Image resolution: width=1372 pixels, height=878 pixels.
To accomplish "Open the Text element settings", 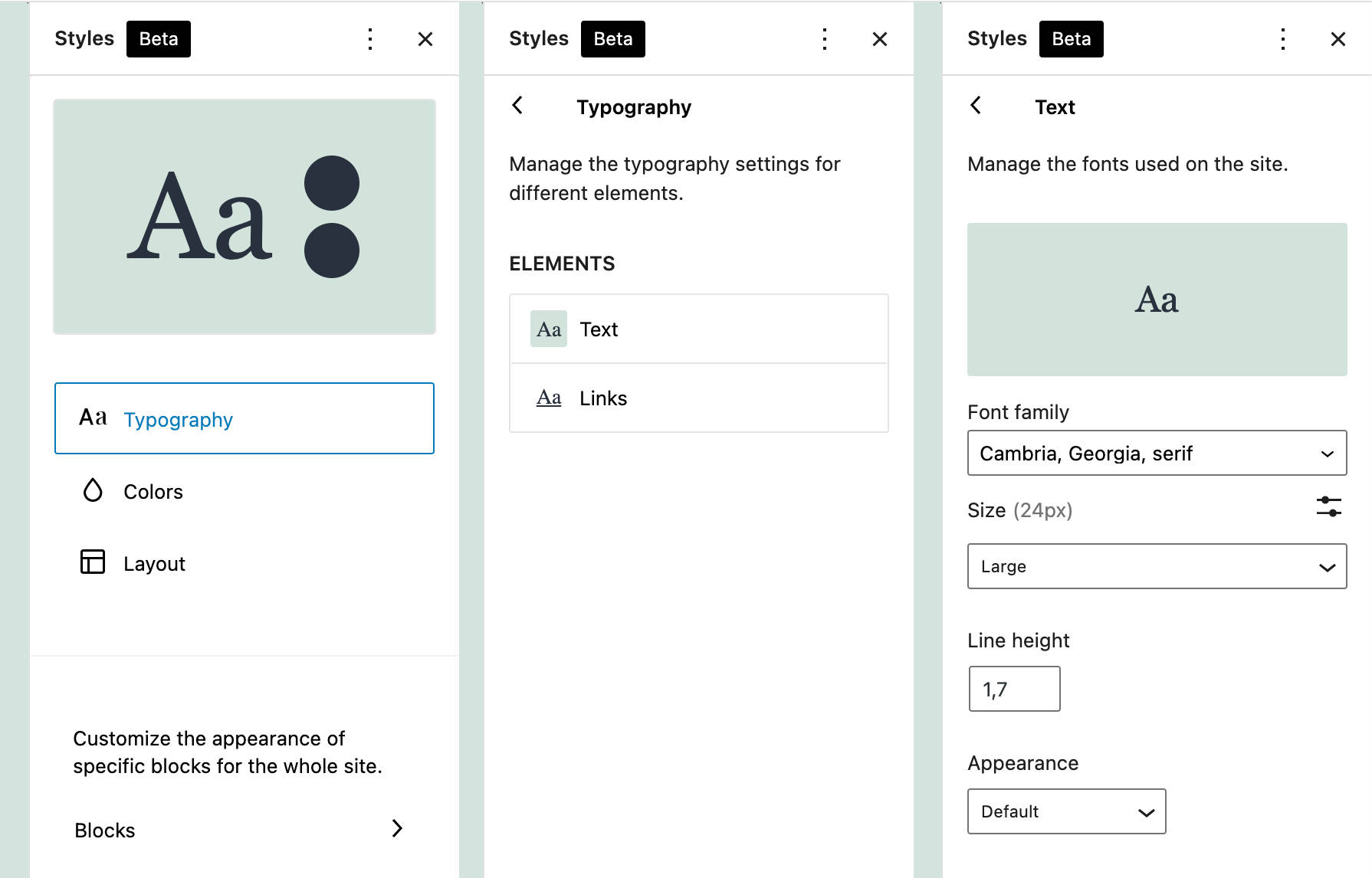I will [x=698, y=329].
